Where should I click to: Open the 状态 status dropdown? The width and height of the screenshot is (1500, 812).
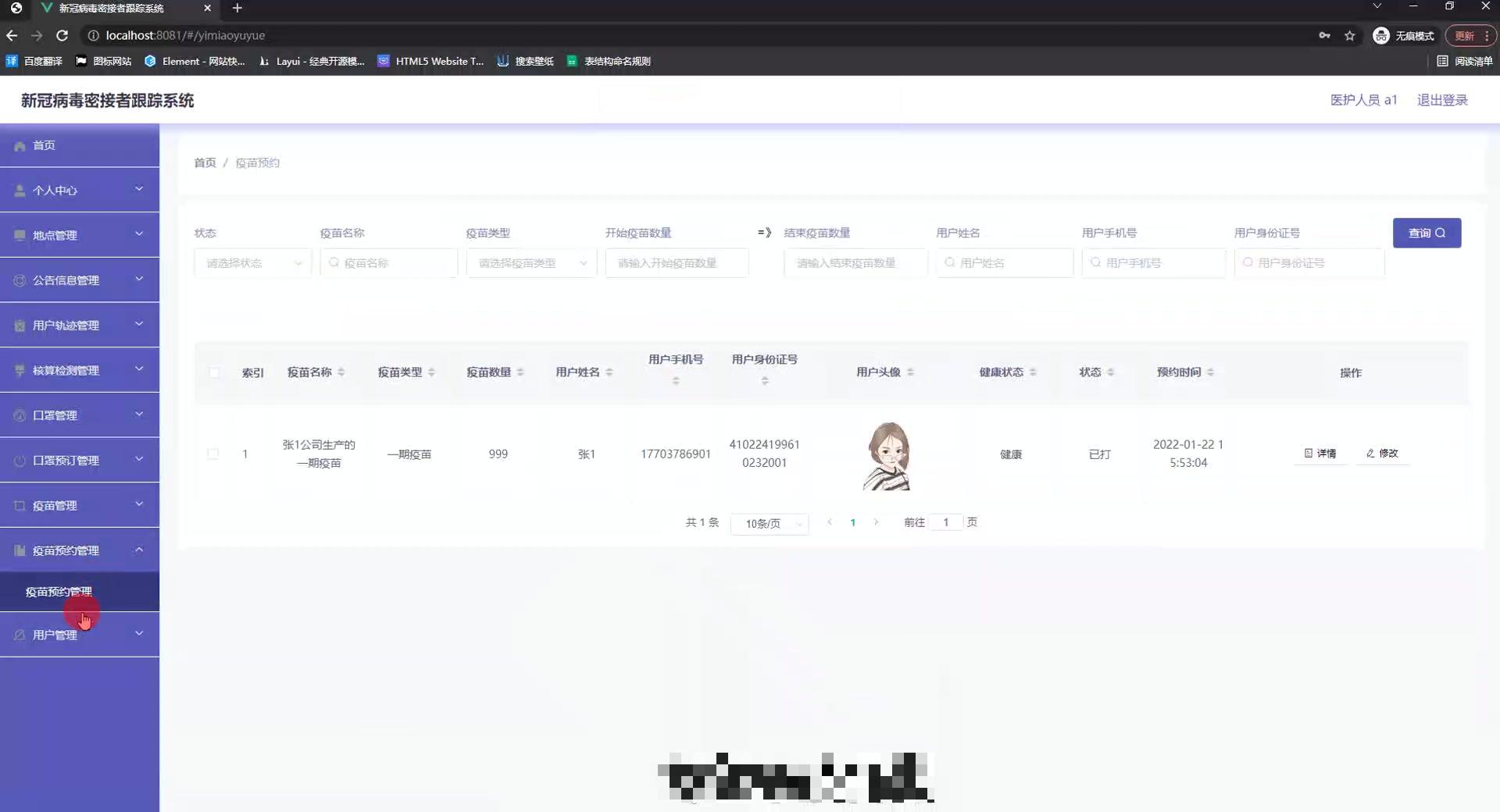(x=252, y=263)
